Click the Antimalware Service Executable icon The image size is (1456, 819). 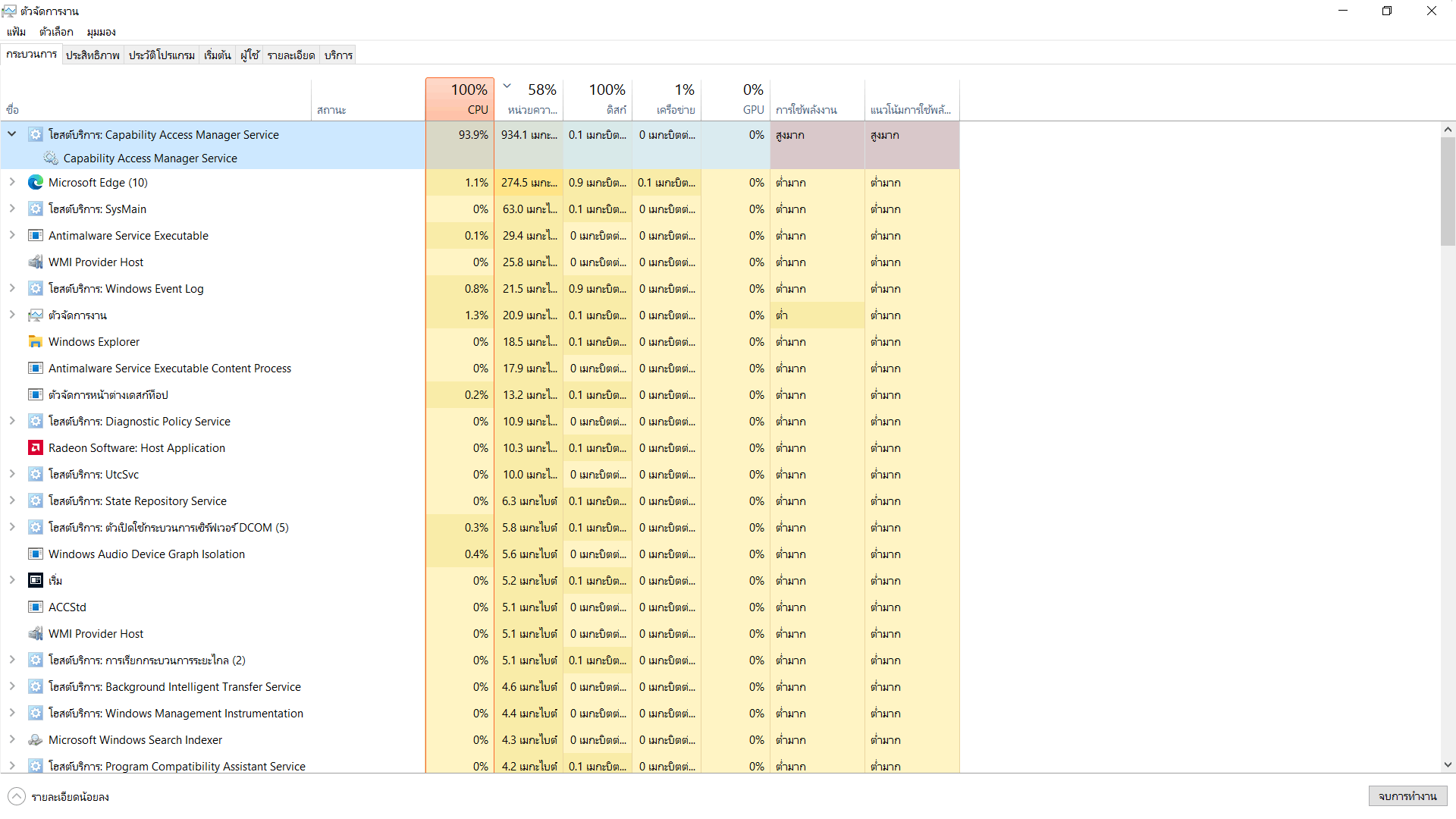(35, 236)
